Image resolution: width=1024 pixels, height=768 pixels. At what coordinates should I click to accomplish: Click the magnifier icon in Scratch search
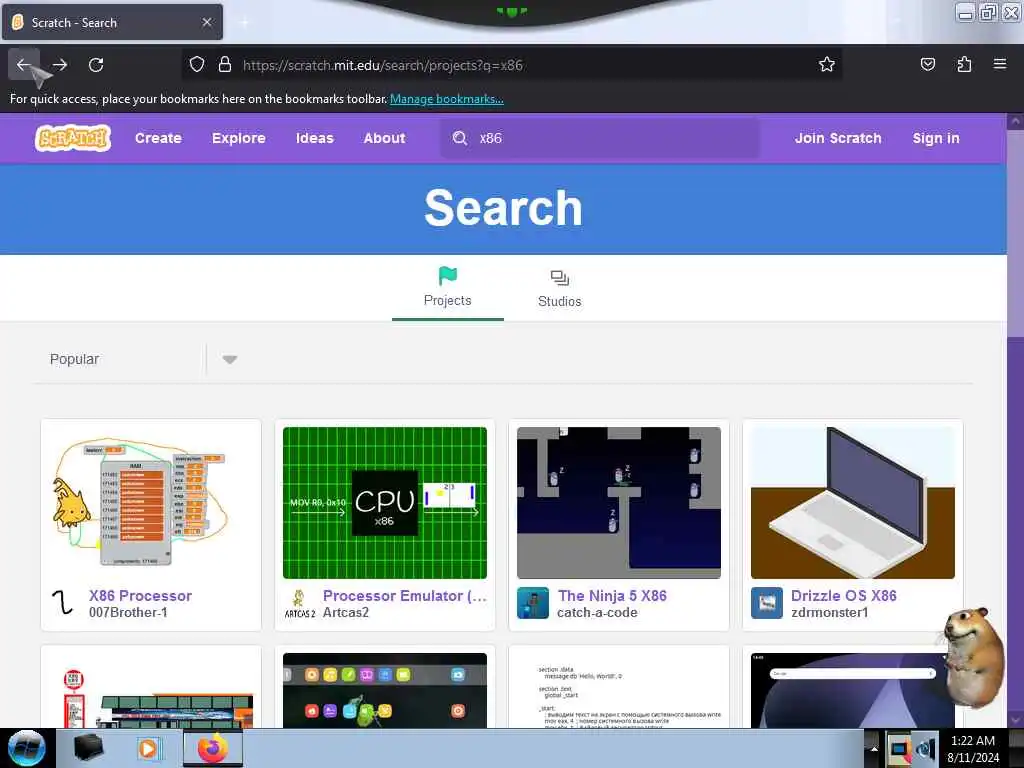460,138
